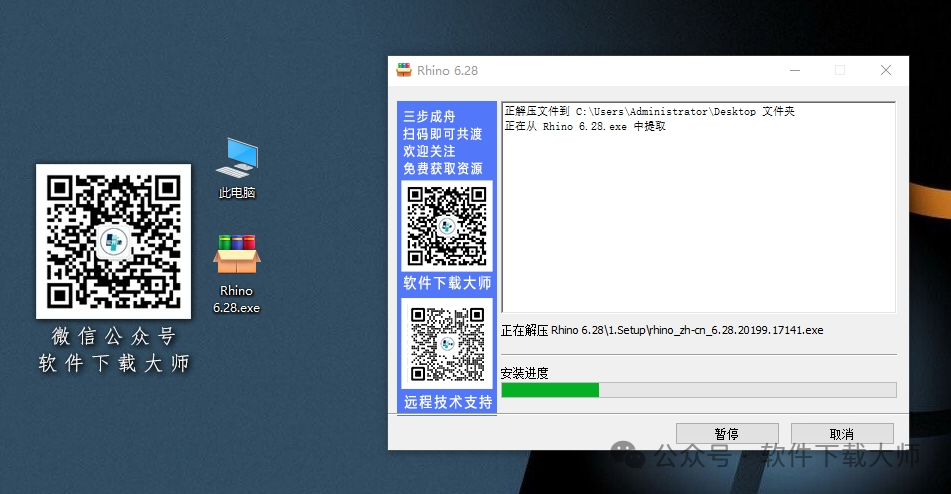Select the Rhino 6.28.exe archive icon
The height and width of the screenshot is (494, 951).
237,273
